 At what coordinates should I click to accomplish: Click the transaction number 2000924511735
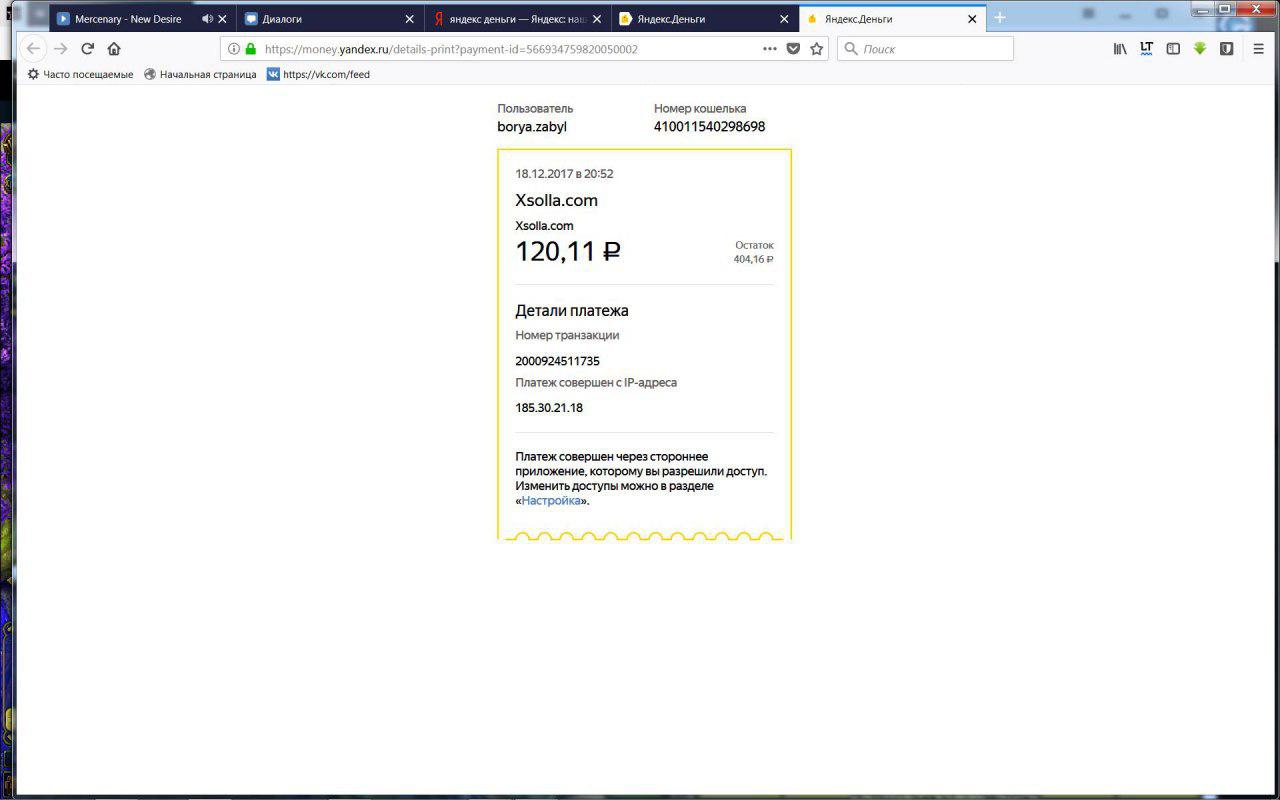pos(557,361)
